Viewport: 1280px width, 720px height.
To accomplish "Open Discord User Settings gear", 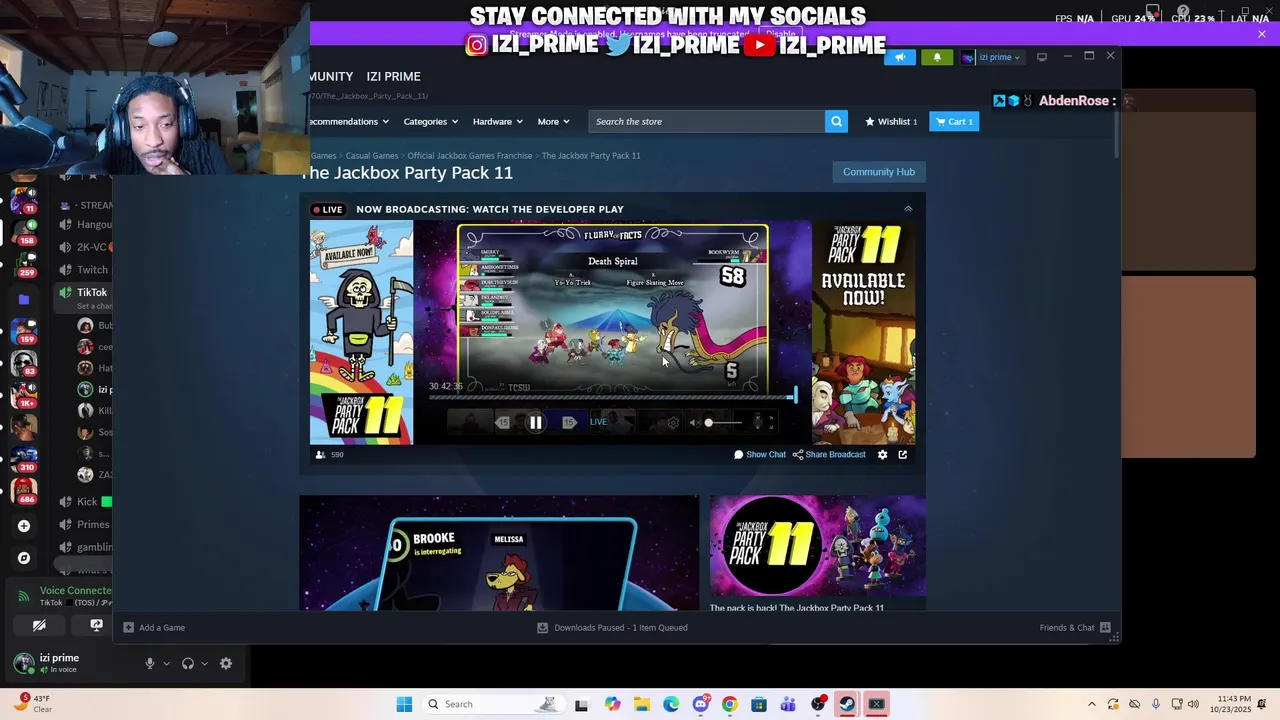I will [x=226, y=664].
